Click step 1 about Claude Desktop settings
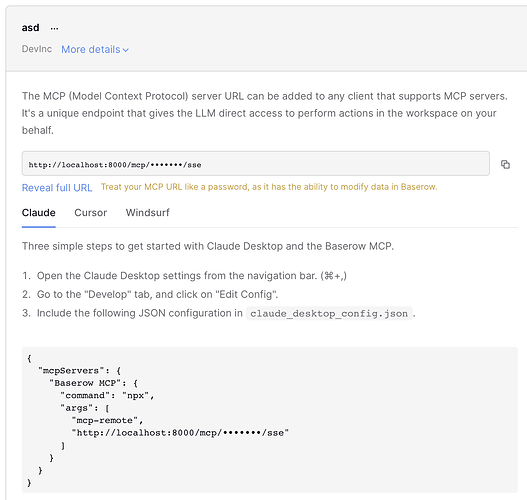The width and height of the screenshot is (527, 500). coord(192,276)
